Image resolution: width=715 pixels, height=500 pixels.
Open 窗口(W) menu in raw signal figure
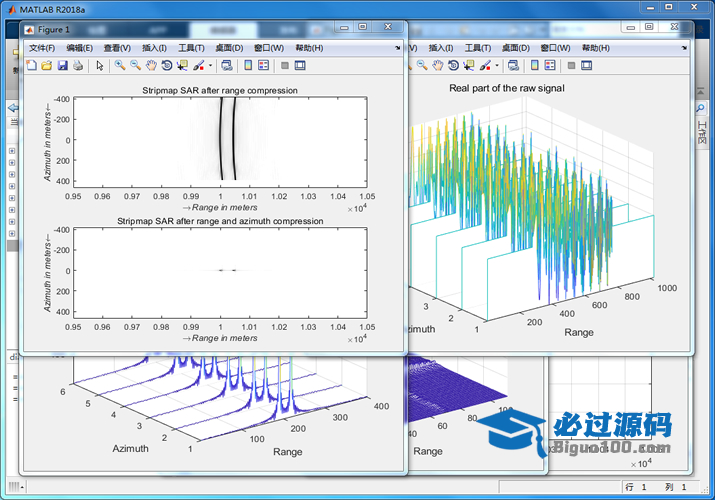[x=555, y=48]
